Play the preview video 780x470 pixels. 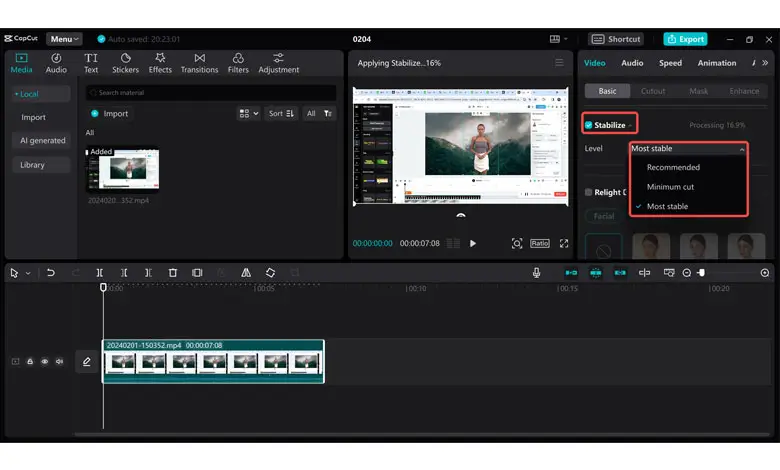click(473, 243)
